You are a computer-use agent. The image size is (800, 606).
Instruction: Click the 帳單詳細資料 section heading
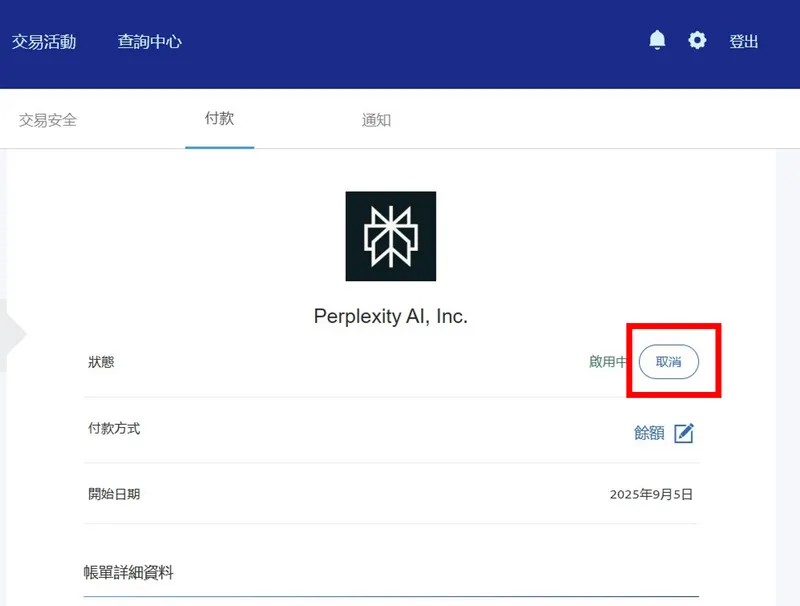click(129, 572)
